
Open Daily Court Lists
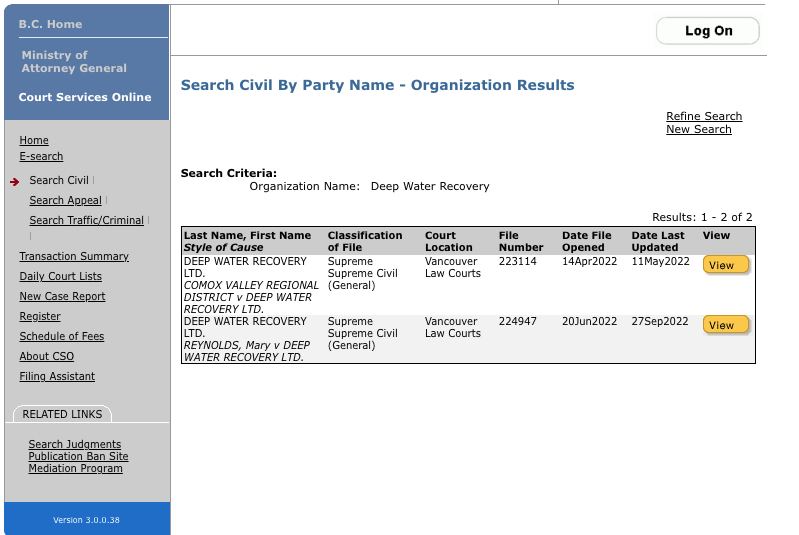tap(60, 276)
